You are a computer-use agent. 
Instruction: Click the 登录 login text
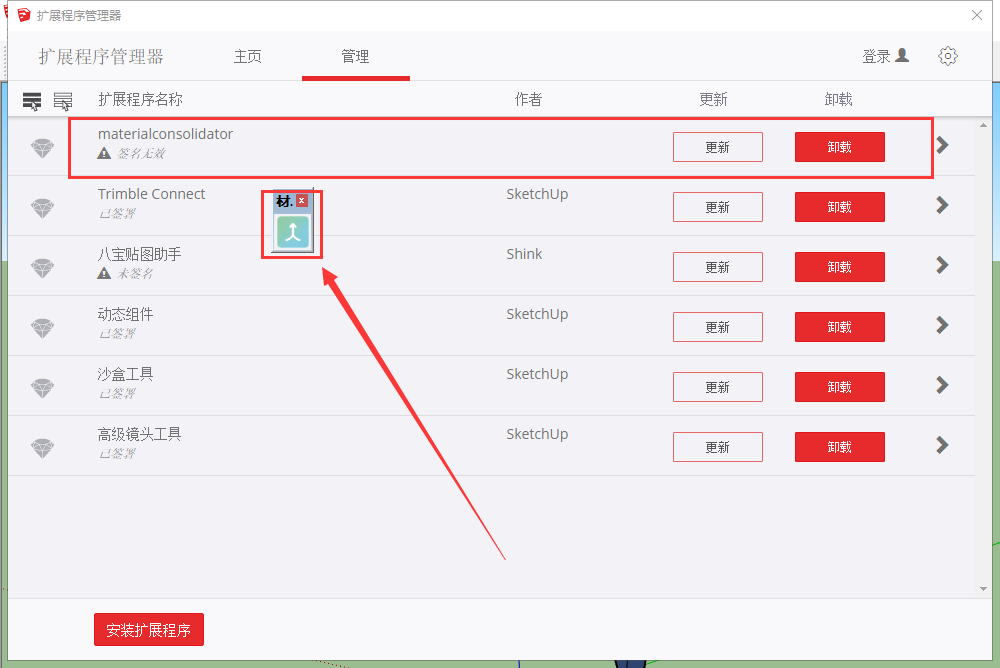[x=876, y=57]
